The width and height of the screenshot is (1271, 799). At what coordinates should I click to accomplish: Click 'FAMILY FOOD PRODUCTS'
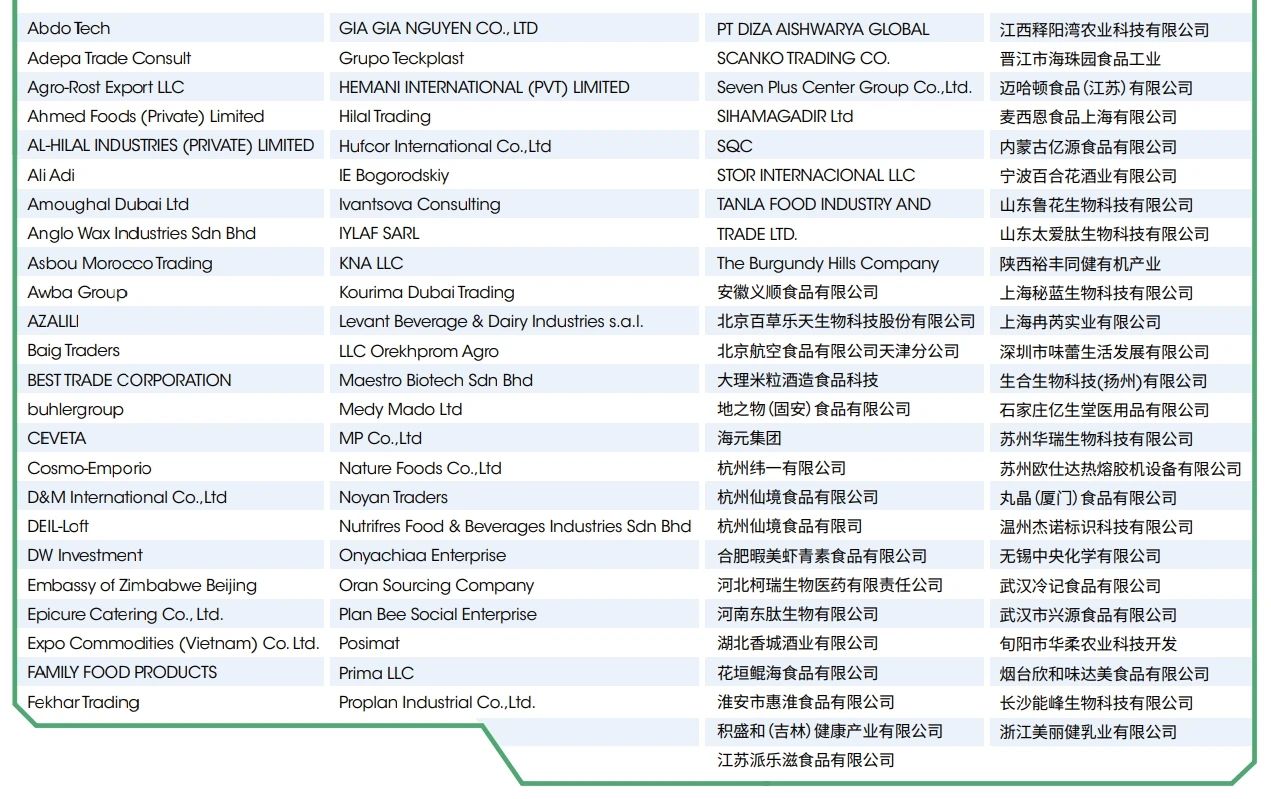pos(122,672)
